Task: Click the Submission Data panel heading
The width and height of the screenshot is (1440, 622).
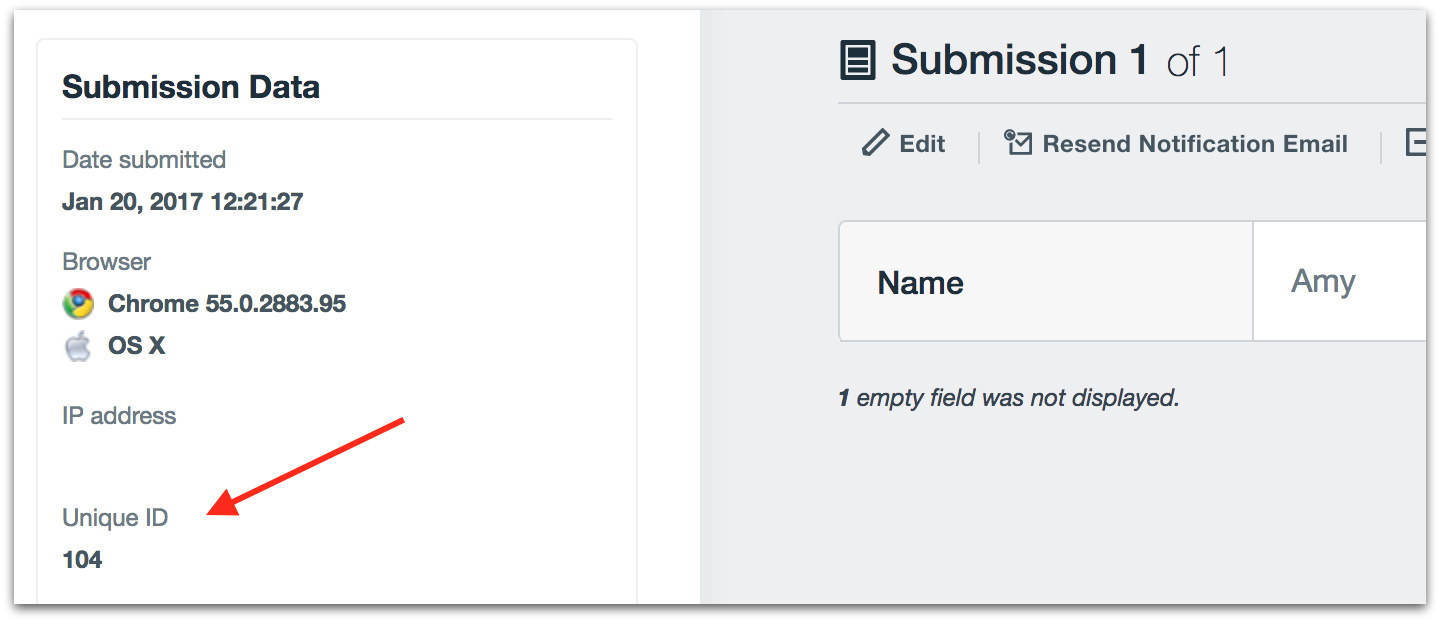Action: click(x=191, y=87)
